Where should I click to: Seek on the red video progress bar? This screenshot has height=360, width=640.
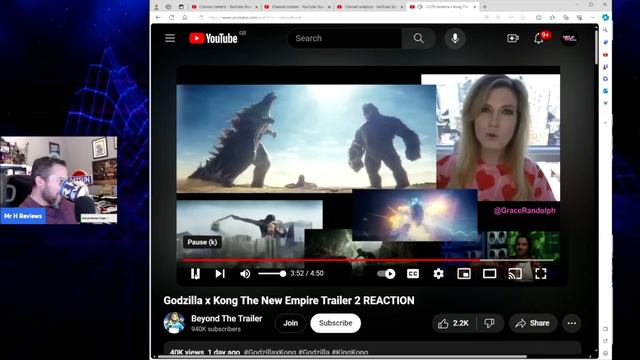click(367, 260)
